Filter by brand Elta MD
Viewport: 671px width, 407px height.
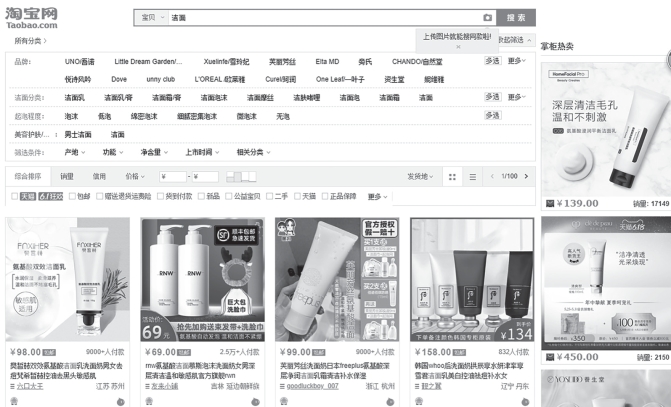[x=327, y=62]
